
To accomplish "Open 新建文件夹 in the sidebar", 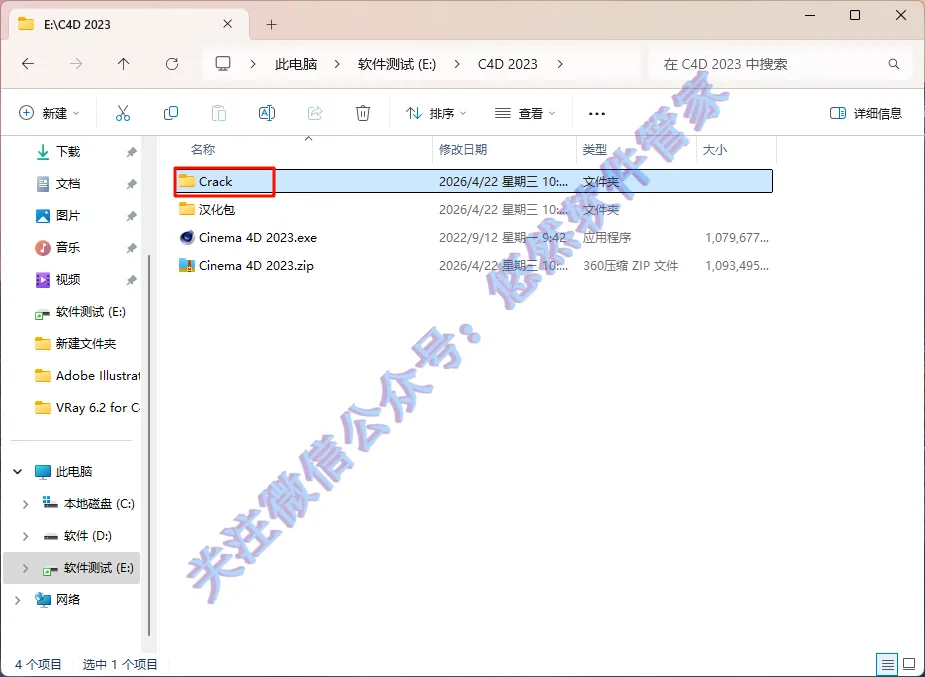I will point(86,343).
